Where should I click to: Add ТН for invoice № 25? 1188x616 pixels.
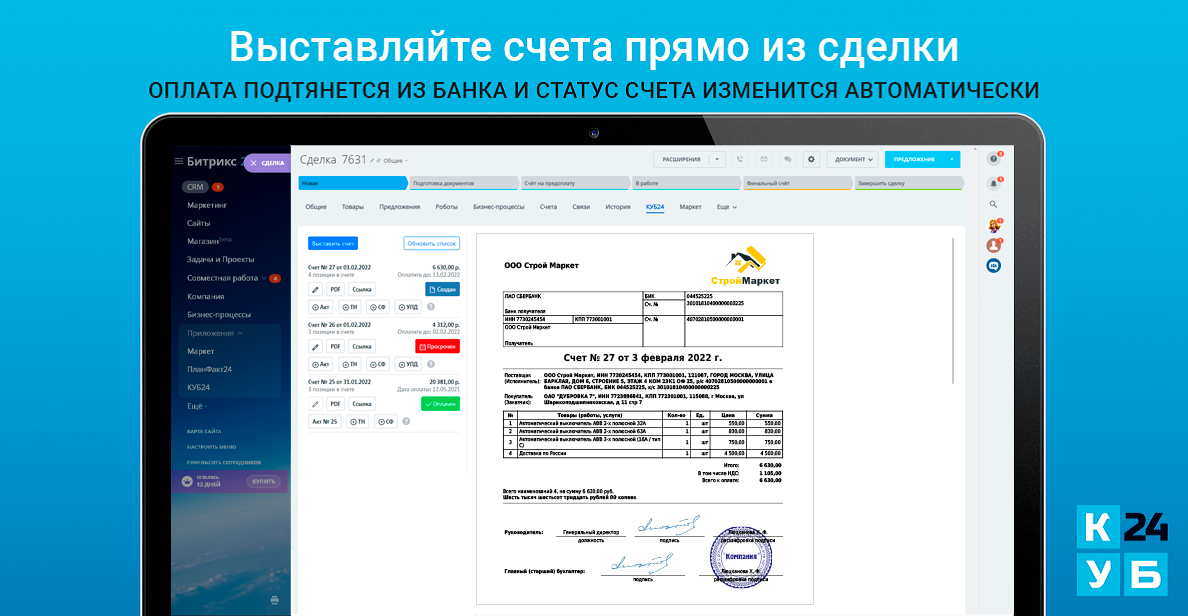click(x=358, y=421)
